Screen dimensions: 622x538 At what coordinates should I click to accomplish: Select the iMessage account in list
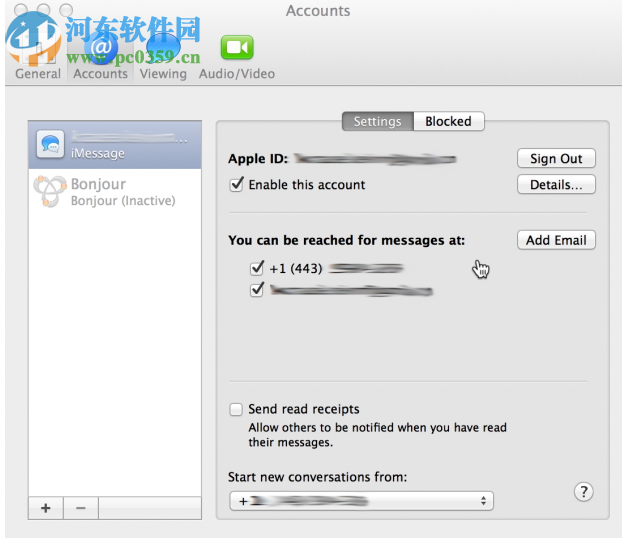click(115, 145)
